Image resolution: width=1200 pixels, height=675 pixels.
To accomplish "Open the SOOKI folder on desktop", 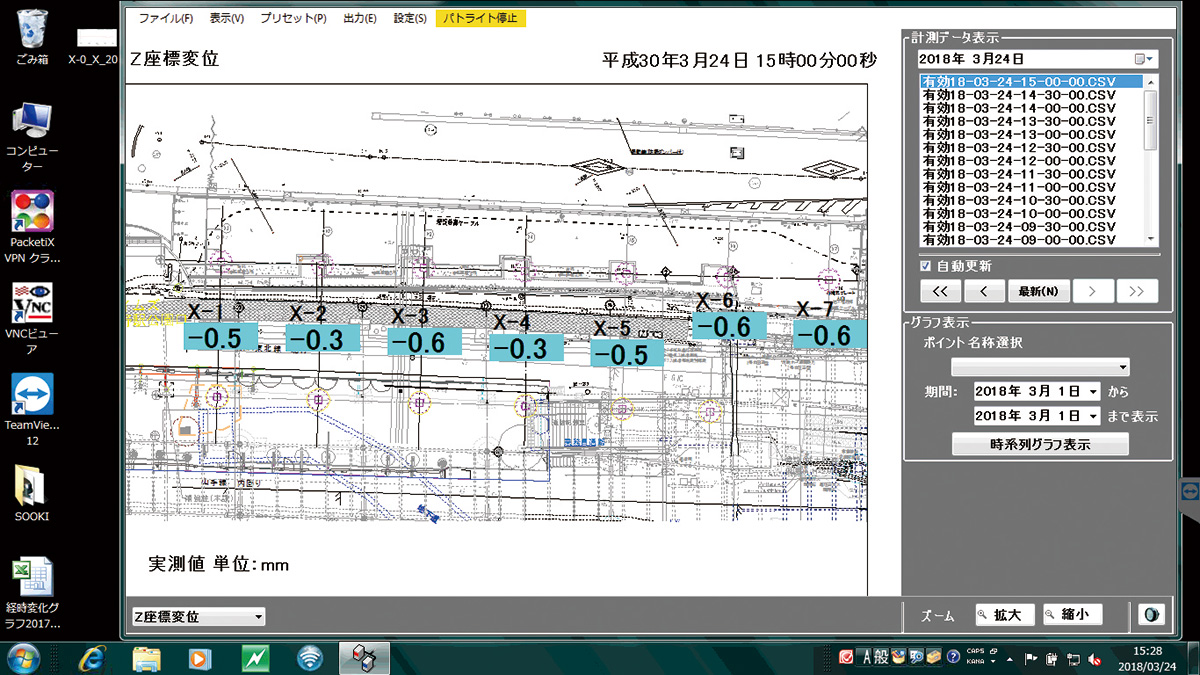I will point(33,495).
